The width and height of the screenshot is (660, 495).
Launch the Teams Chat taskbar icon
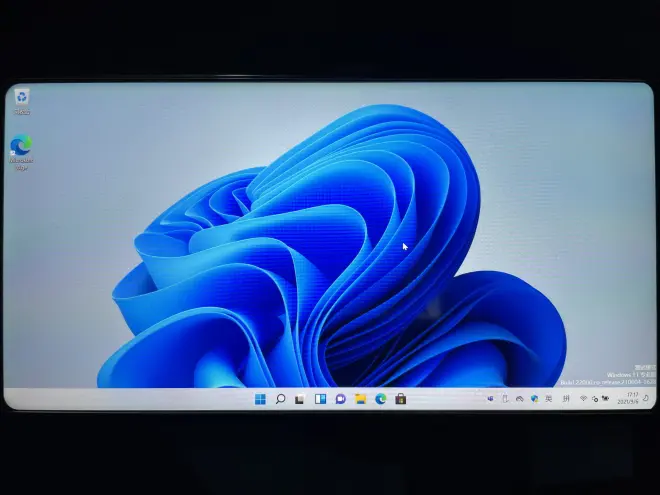click(x=341, y=399)
